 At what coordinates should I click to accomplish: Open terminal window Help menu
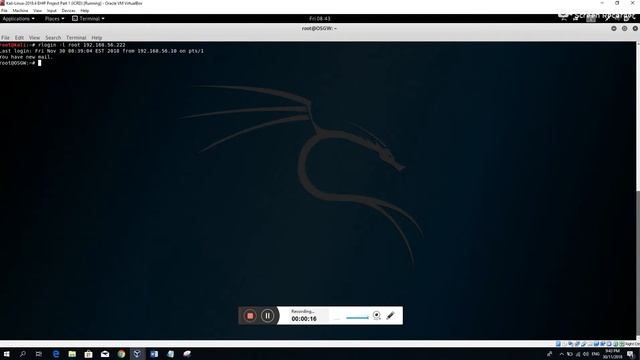click(97, 38)
